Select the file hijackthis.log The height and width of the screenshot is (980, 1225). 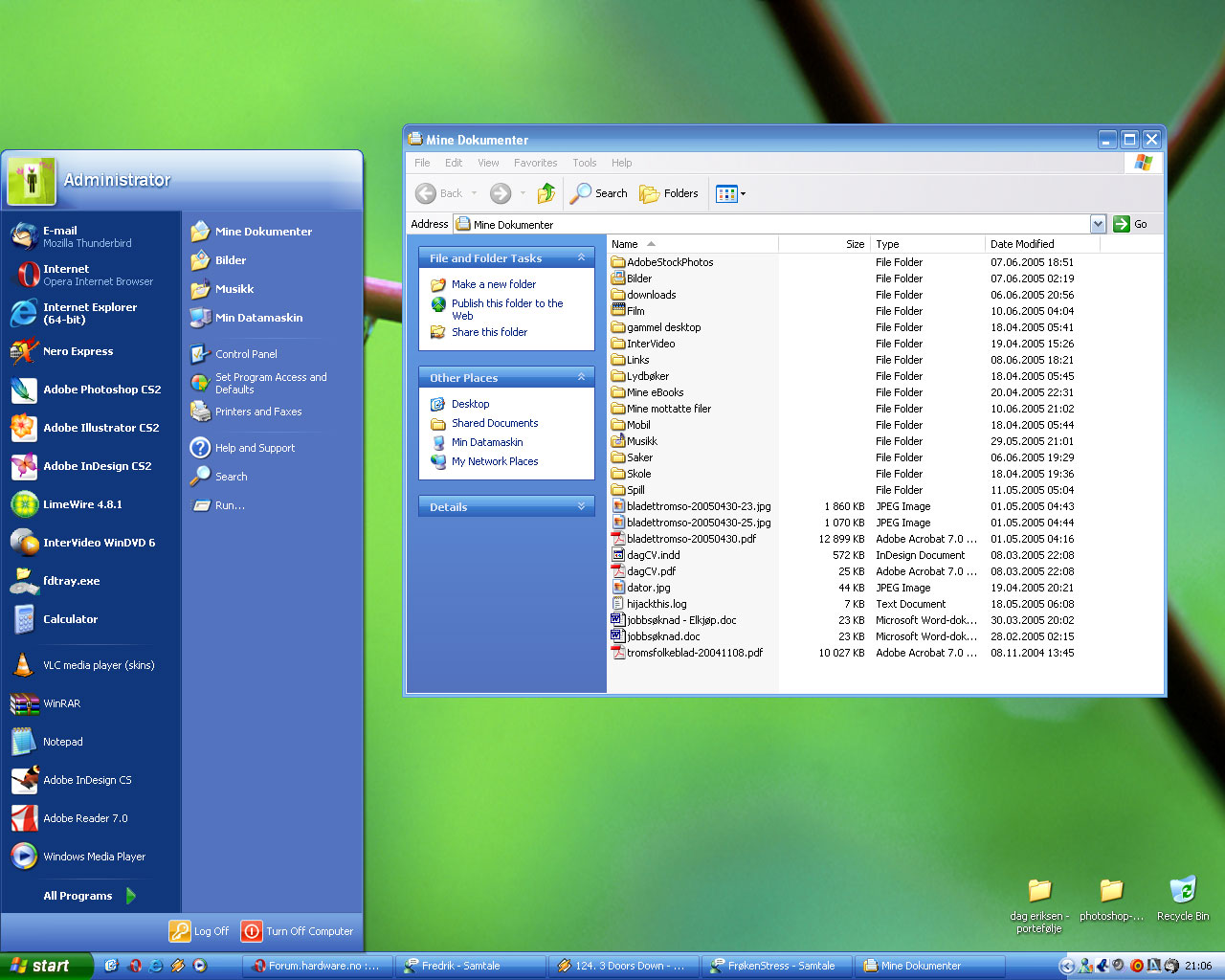pyautogui.click(x=649, y=604)
